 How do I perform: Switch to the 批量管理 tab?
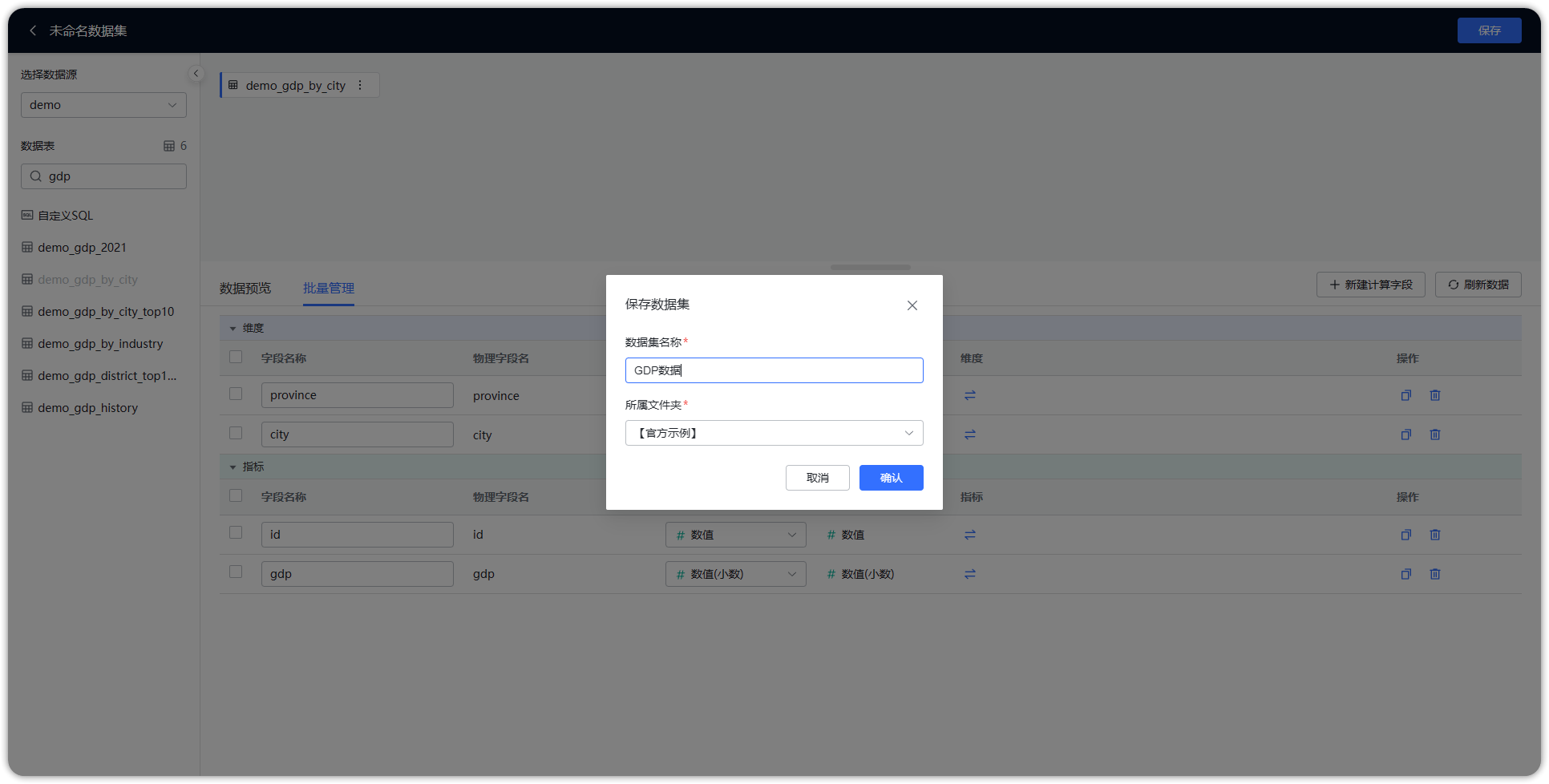pos(328,288)
